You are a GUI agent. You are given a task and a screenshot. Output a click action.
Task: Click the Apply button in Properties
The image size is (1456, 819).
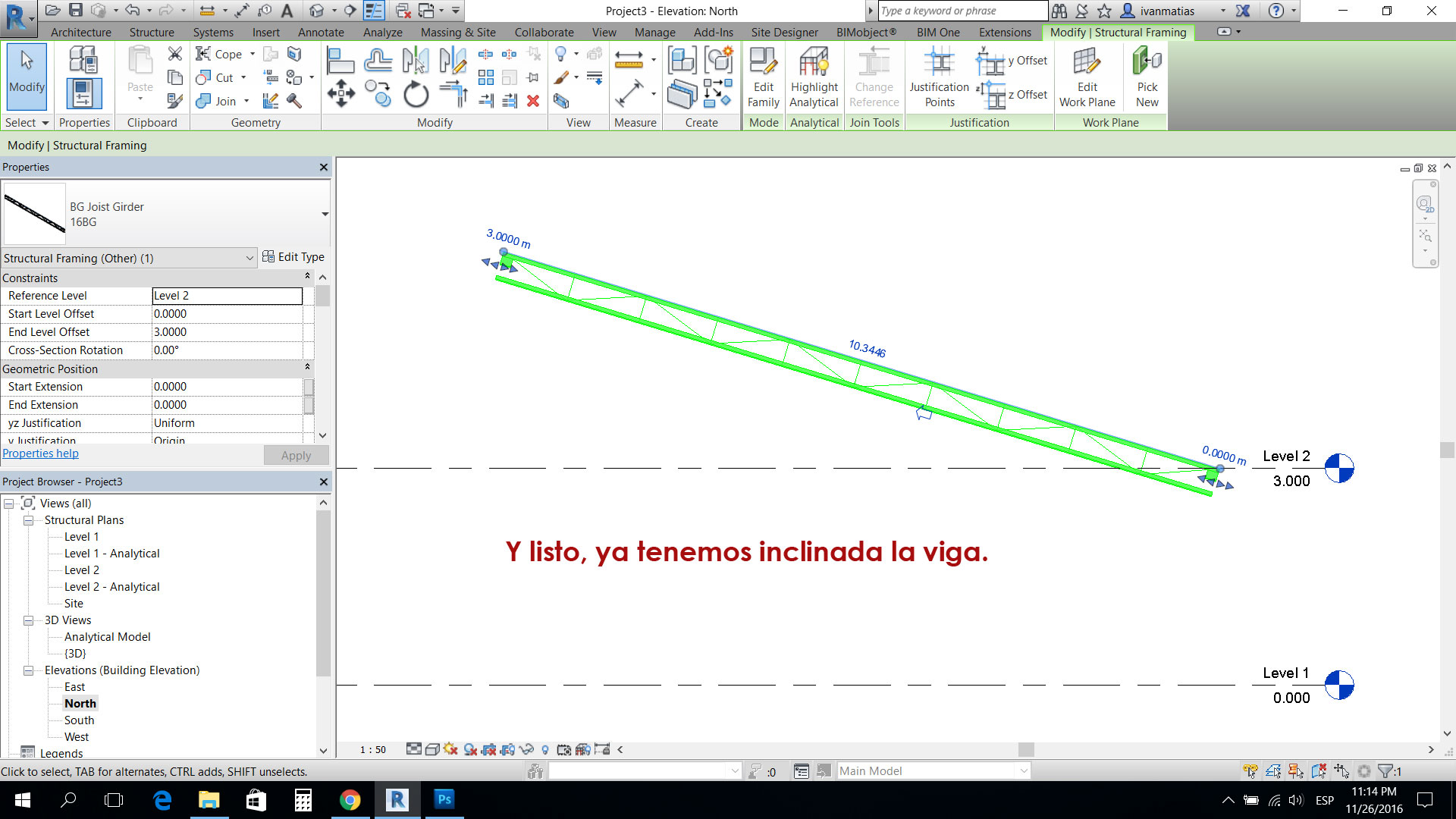coord(296,455)
